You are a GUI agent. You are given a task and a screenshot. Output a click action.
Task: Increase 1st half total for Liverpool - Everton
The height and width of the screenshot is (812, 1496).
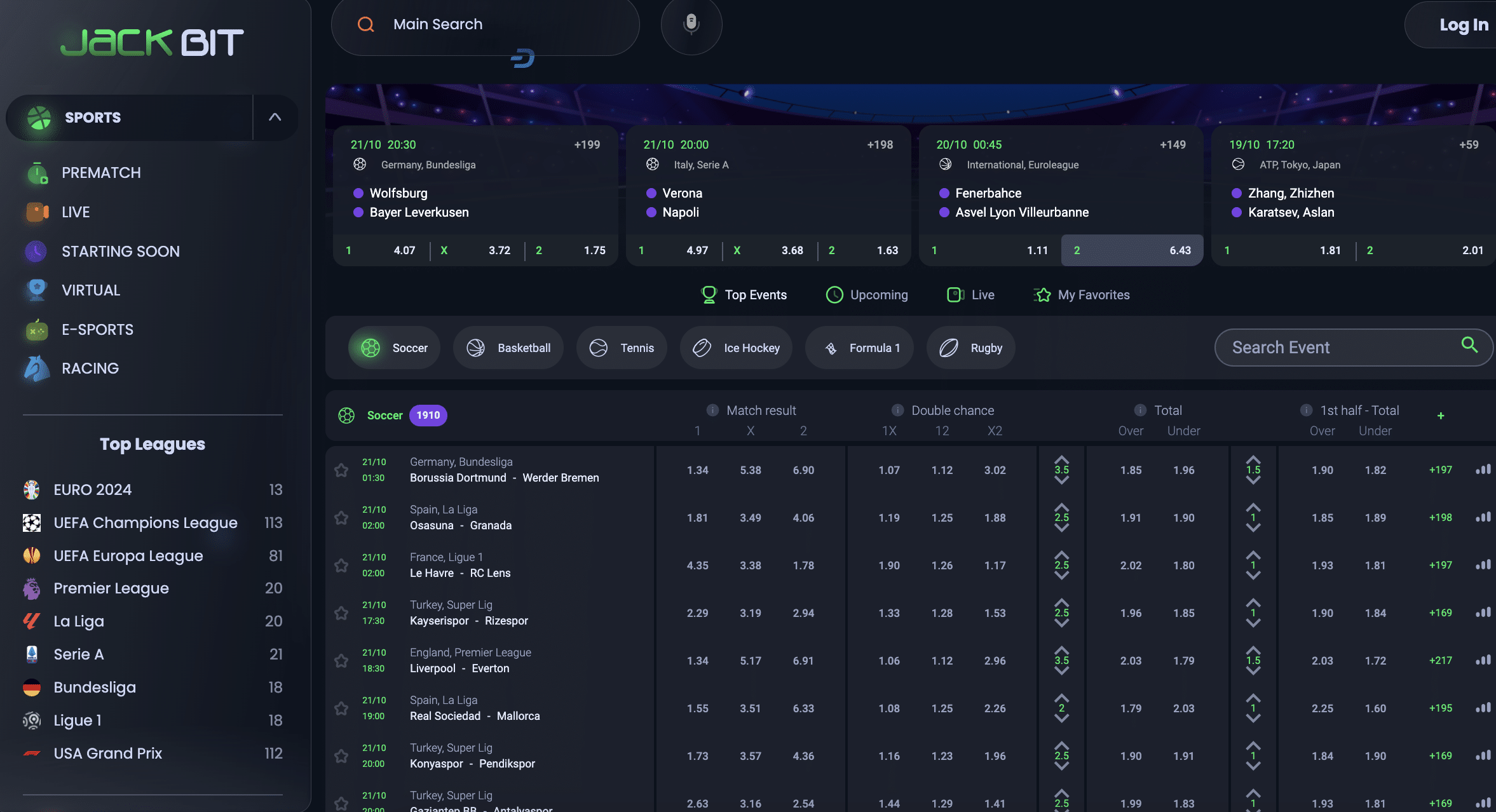1253,650
